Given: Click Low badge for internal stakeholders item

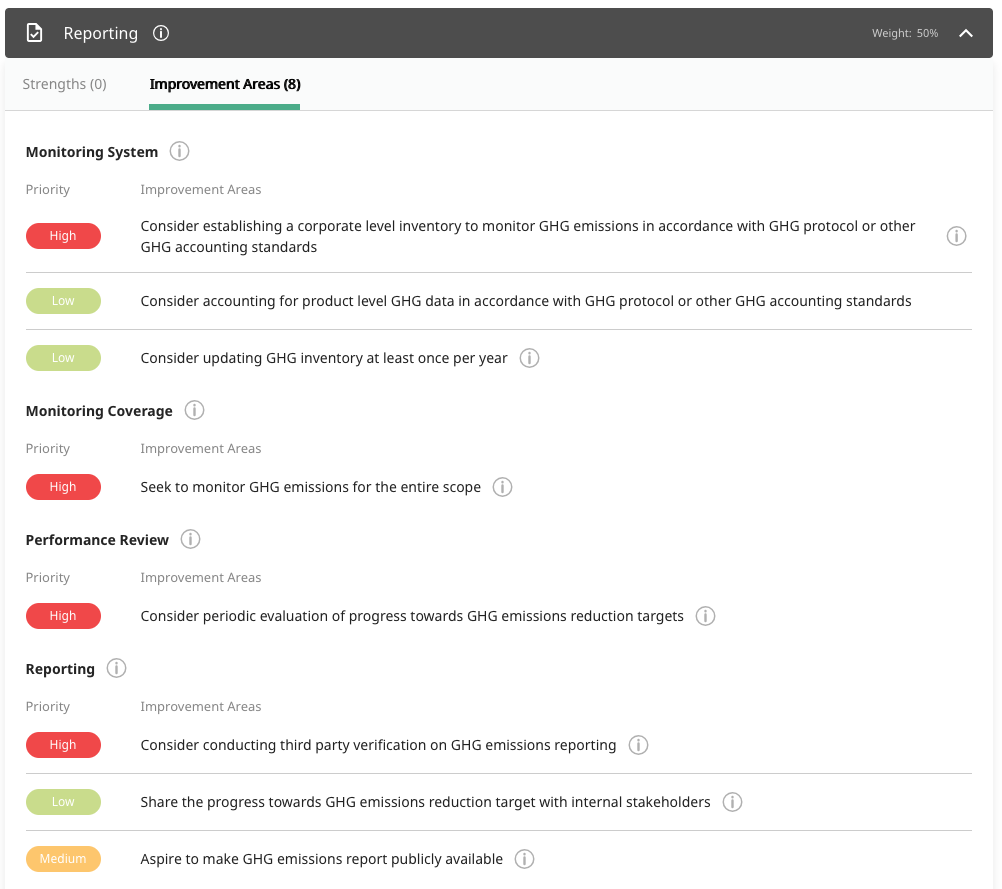Looking at the screenshot, I should 63,802.
